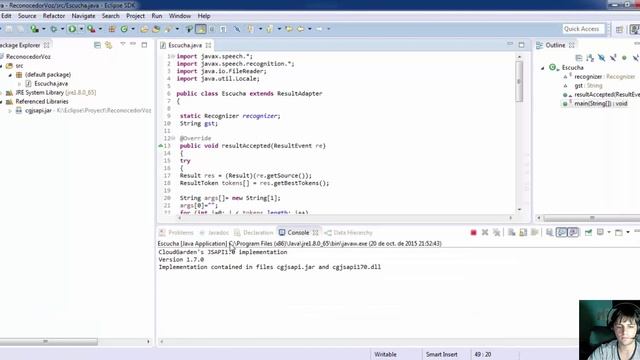
Task: Terminate the running program with red square
Action: click(473, 233)
